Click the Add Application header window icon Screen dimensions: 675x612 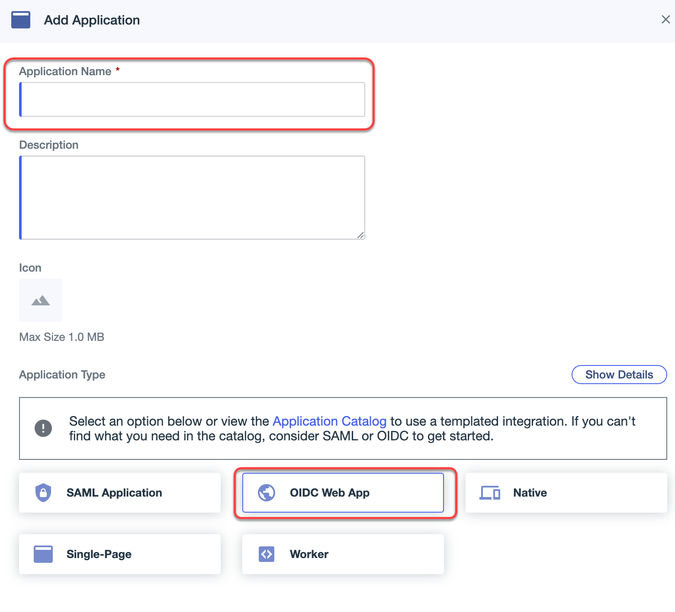(21, 20)
